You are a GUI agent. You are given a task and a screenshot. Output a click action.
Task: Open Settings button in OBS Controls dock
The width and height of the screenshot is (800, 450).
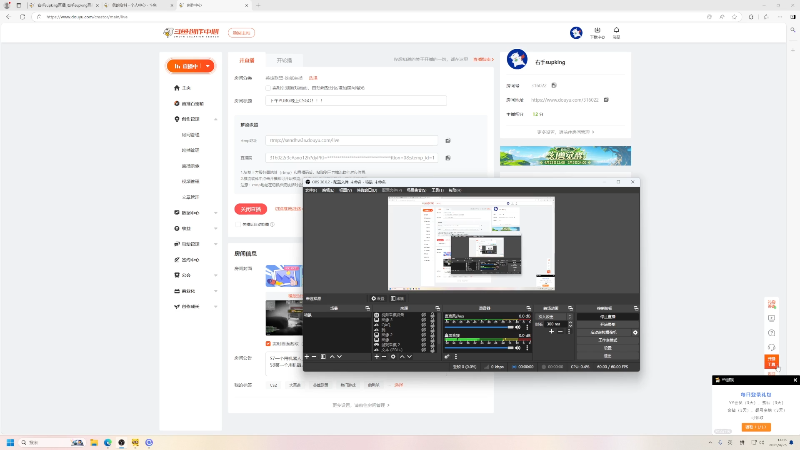[x=607, y=348]
